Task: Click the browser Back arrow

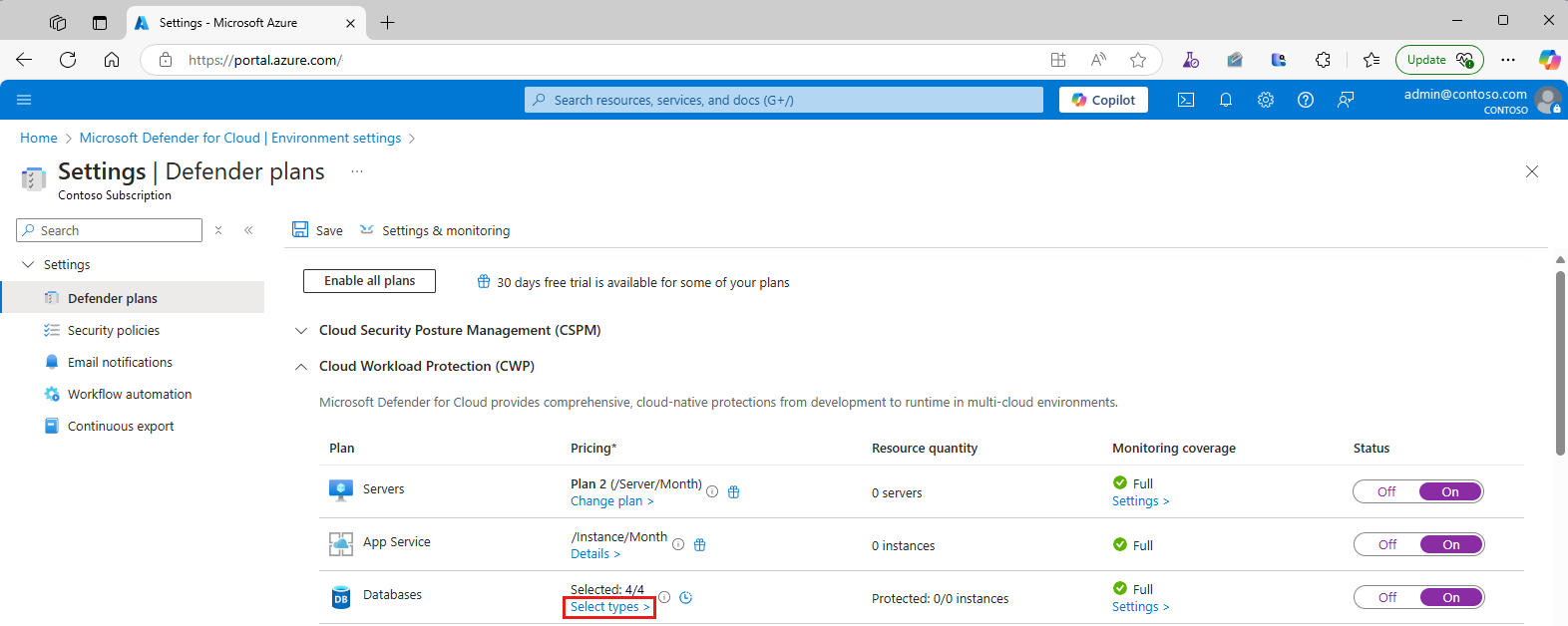Action: (24, 60)
